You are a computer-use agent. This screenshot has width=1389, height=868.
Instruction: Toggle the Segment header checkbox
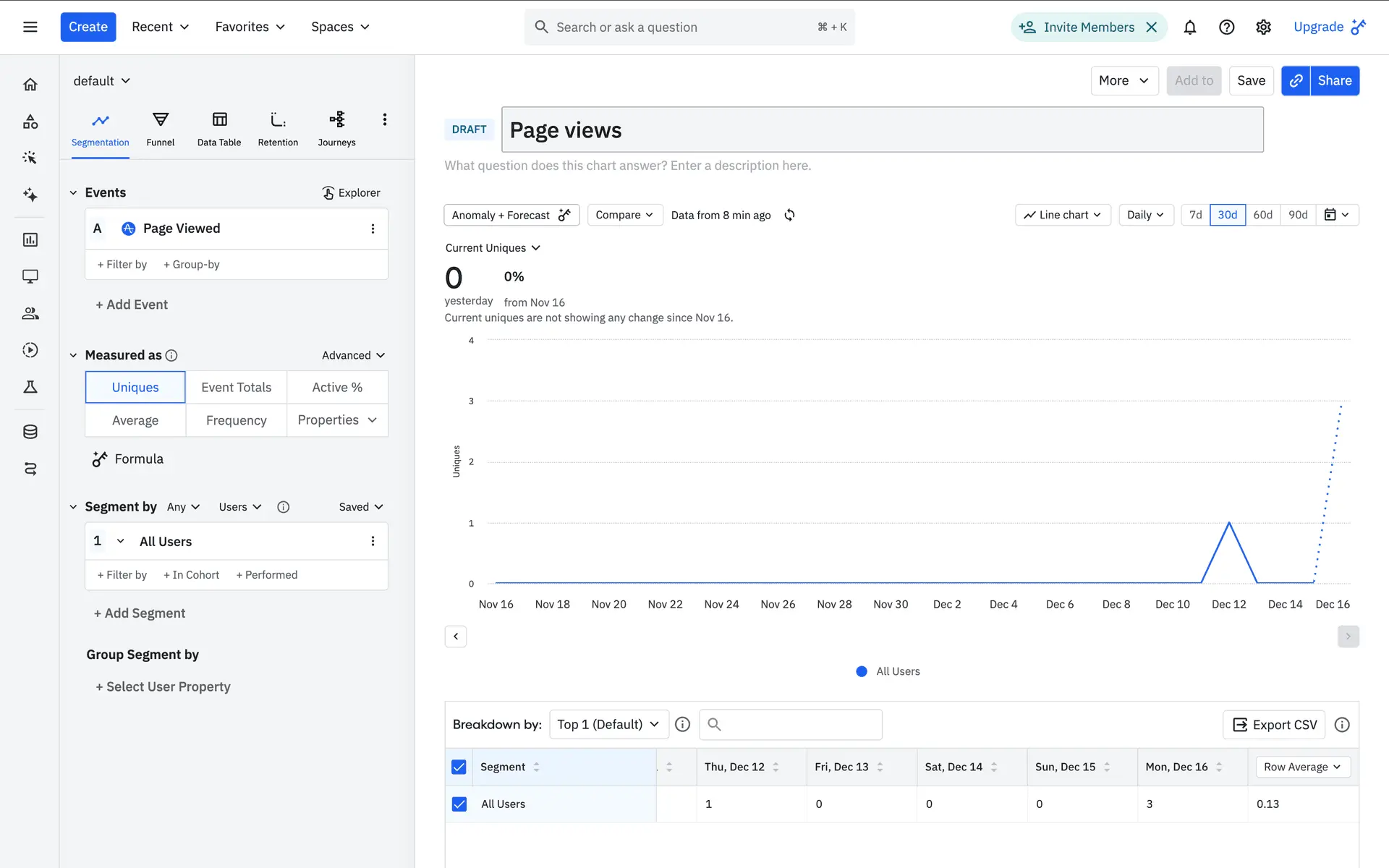click(459, 767)
